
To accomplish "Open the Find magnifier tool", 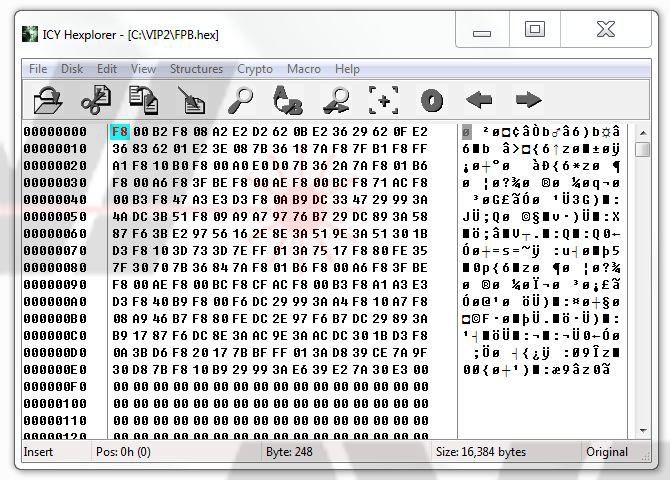I will [239, 100].
